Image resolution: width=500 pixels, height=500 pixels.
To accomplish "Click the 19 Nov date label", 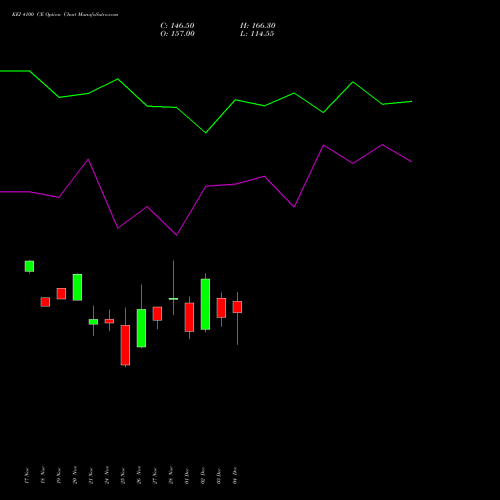I will [59, 475].
